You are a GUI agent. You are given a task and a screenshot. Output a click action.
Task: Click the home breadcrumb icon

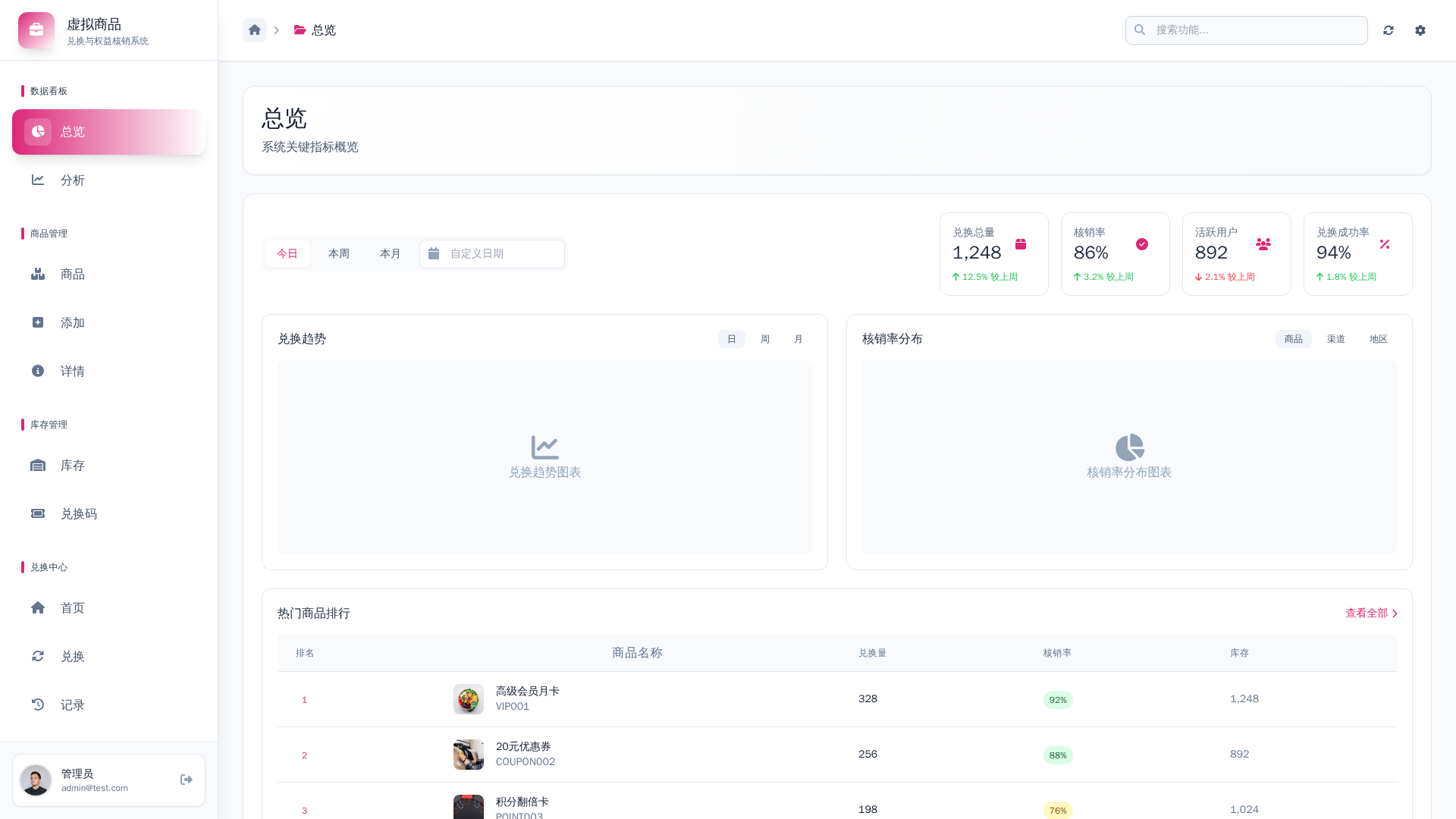[x=255, y=30]
